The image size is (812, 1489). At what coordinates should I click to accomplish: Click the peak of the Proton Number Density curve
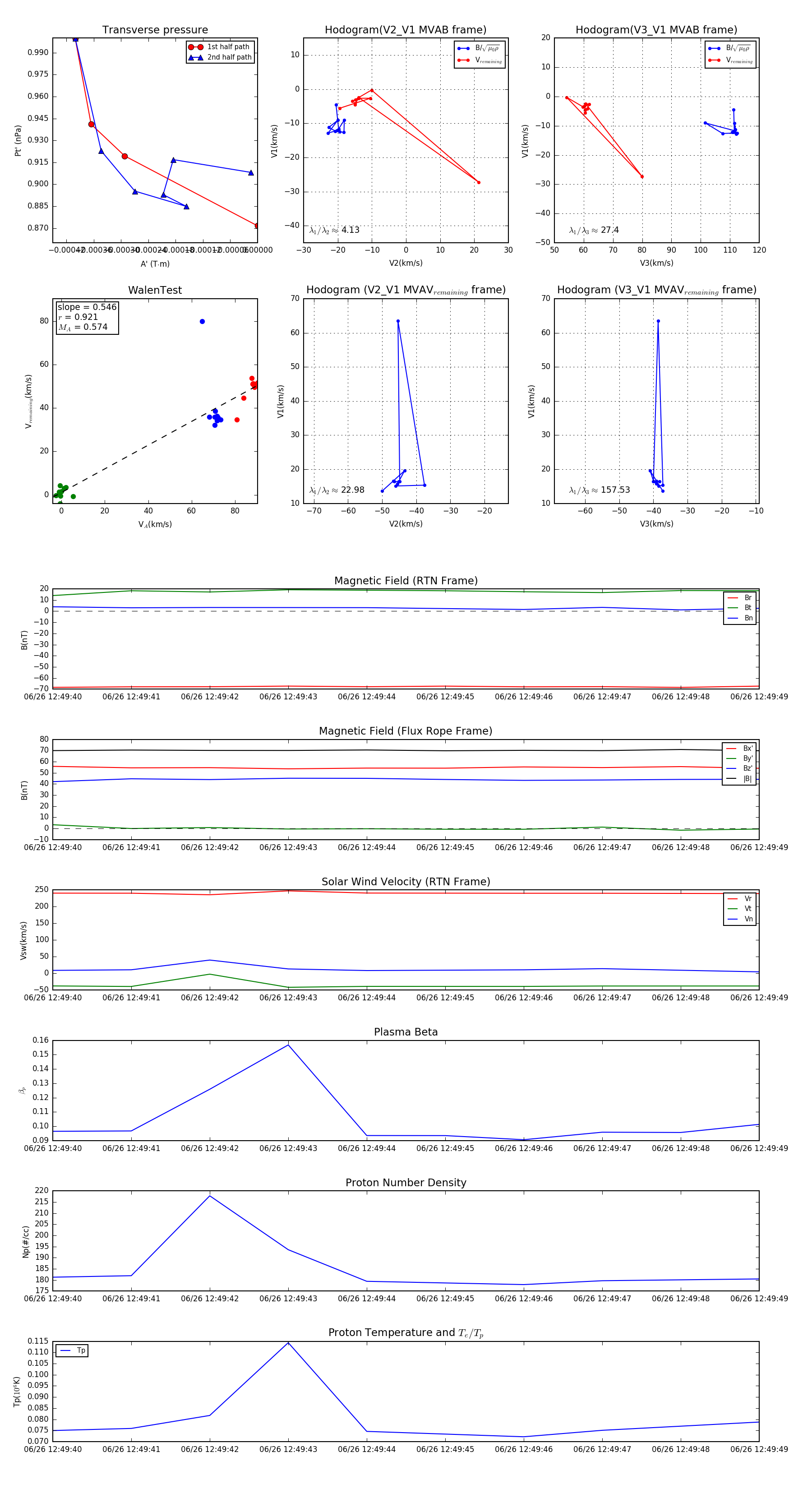point(210,1195)
